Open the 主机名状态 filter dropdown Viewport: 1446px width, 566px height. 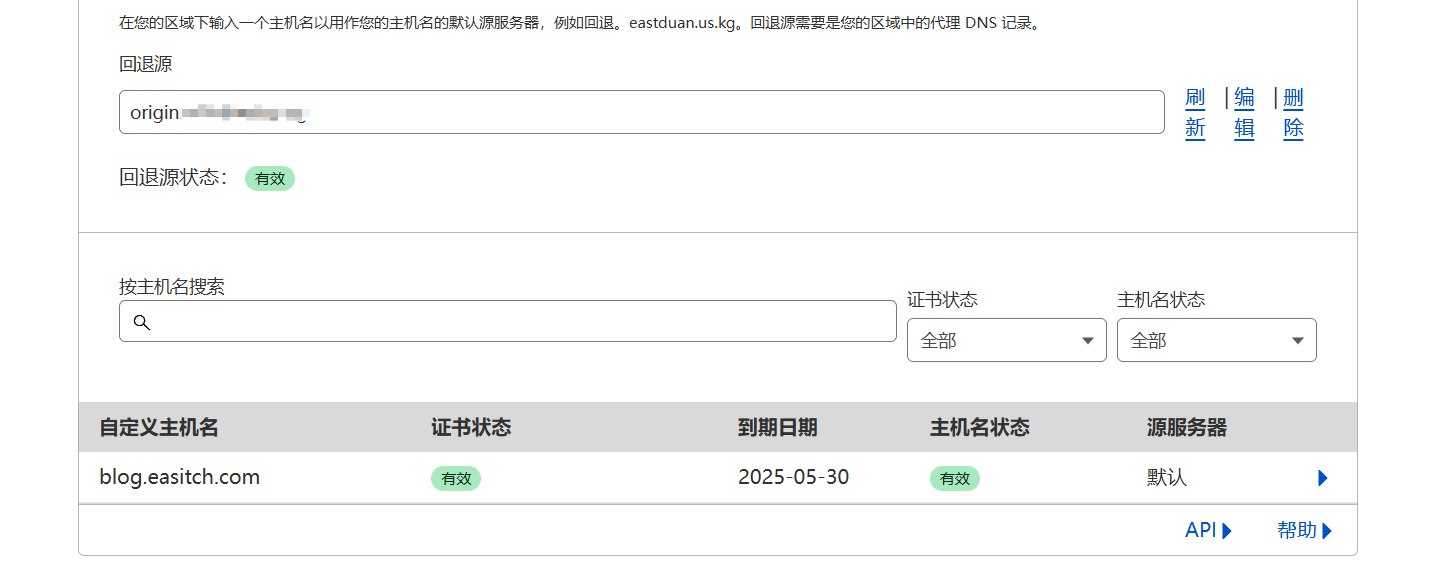pos(1216,340)
